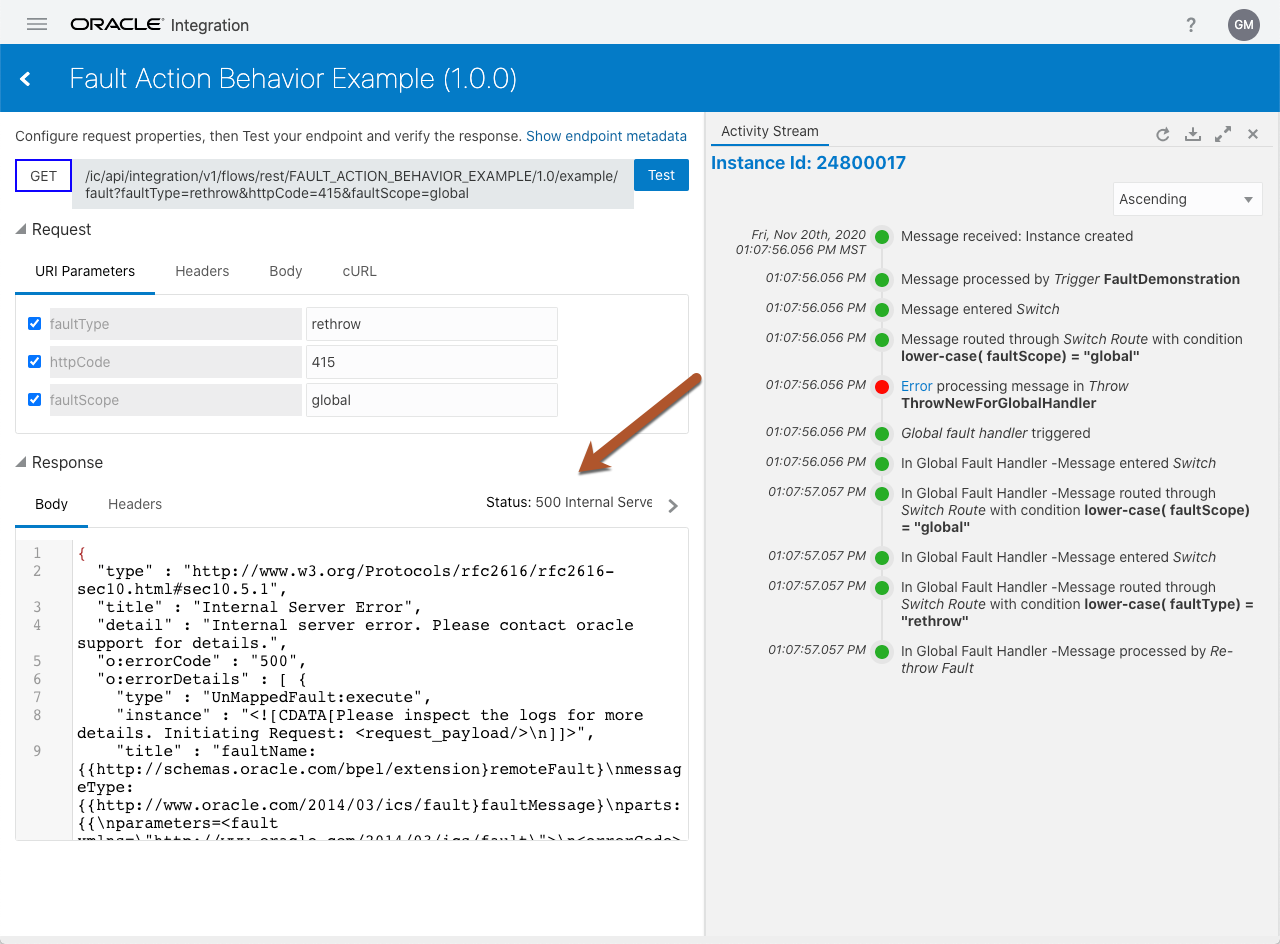Click the Error link in activity stream
The width and height of the screenshot is (1280, 944).
pyautogui.click(x=916, y=386)
